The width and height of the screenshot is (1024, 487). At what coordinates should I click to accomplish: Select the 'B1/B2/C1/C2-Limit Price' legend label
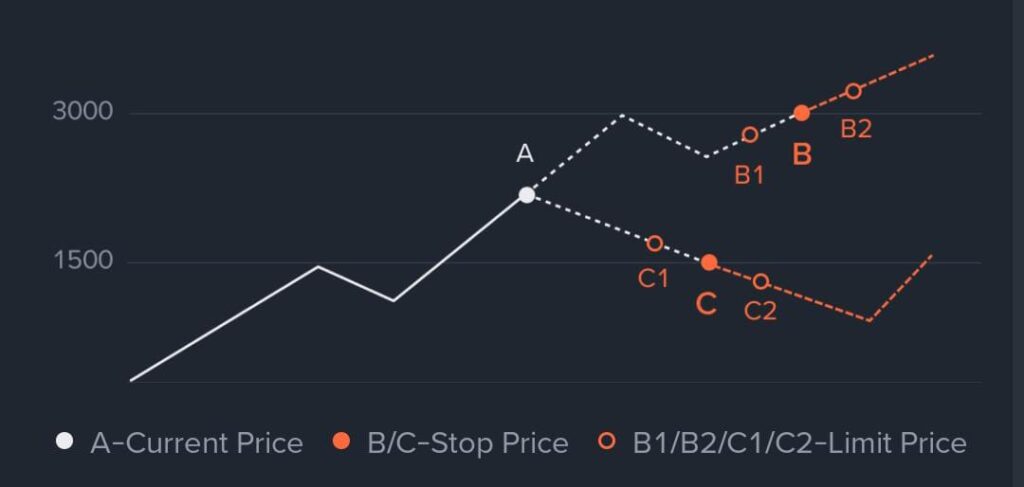(x=799, y=443)
